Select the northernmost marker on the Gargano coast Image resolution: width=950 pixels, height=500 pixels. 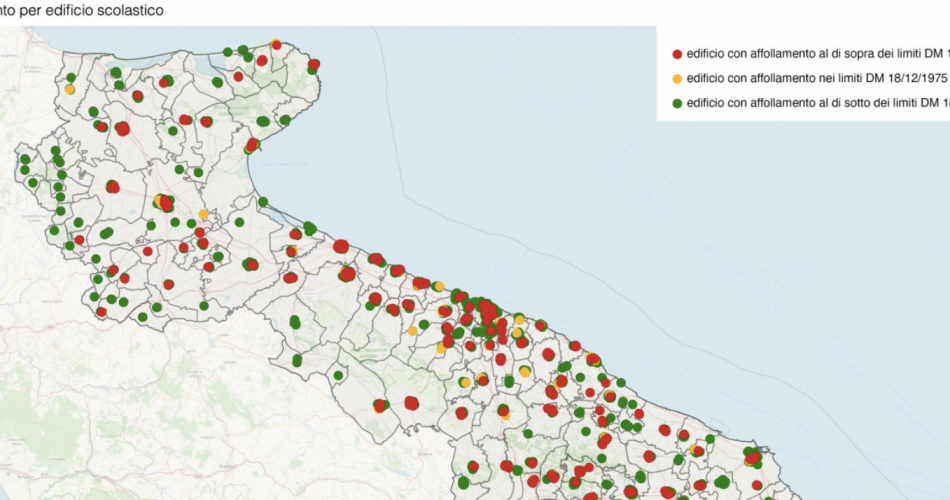275,44
